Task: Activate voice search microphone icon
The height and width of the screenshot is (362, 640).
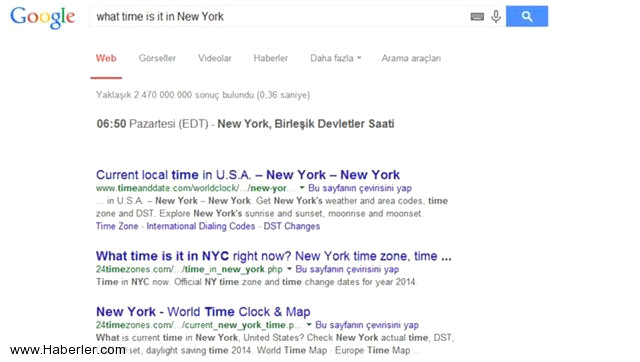Action: click(496, 16)
